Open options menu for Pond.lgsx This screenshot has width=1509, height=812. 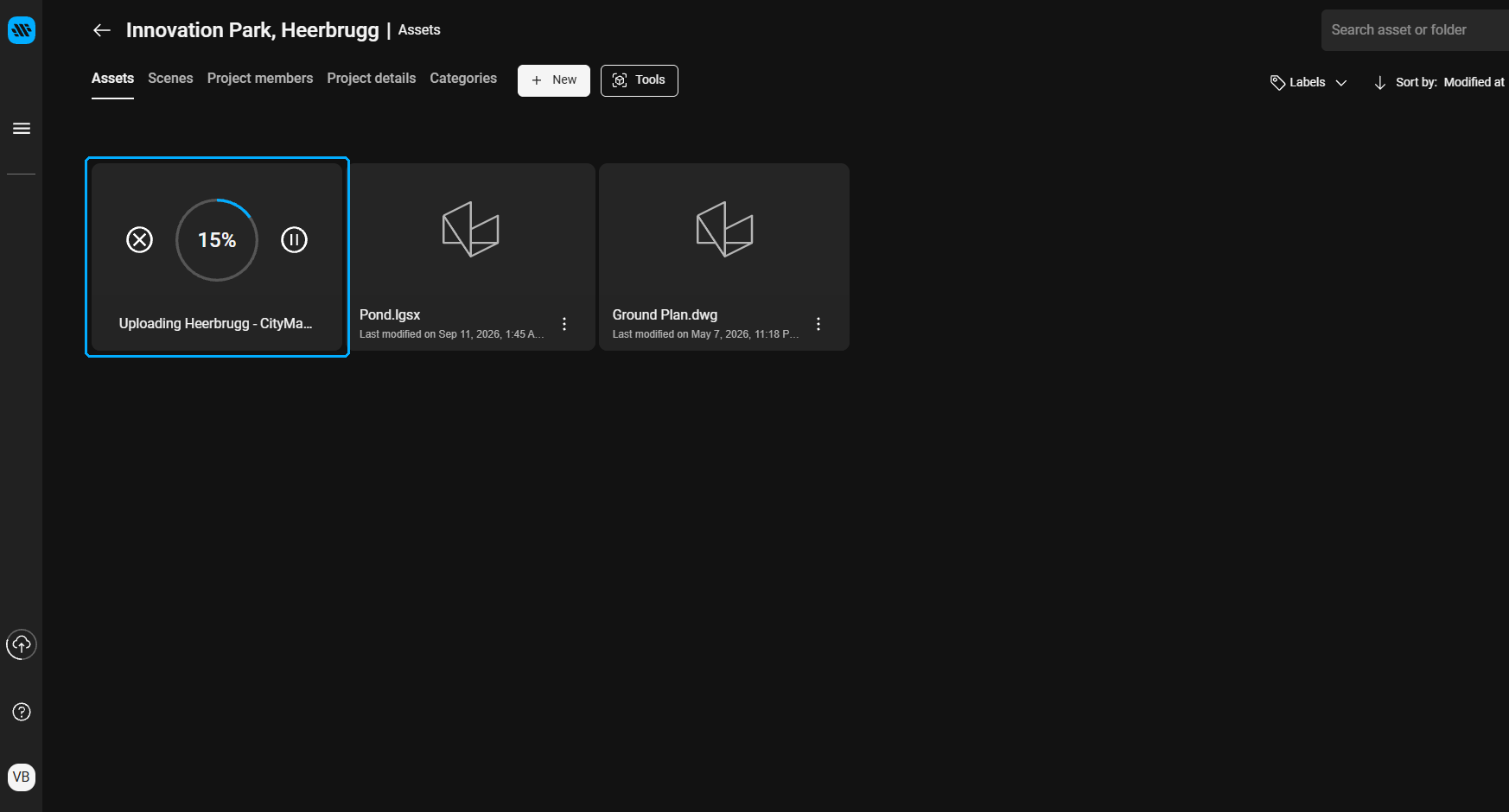(564, 324)
